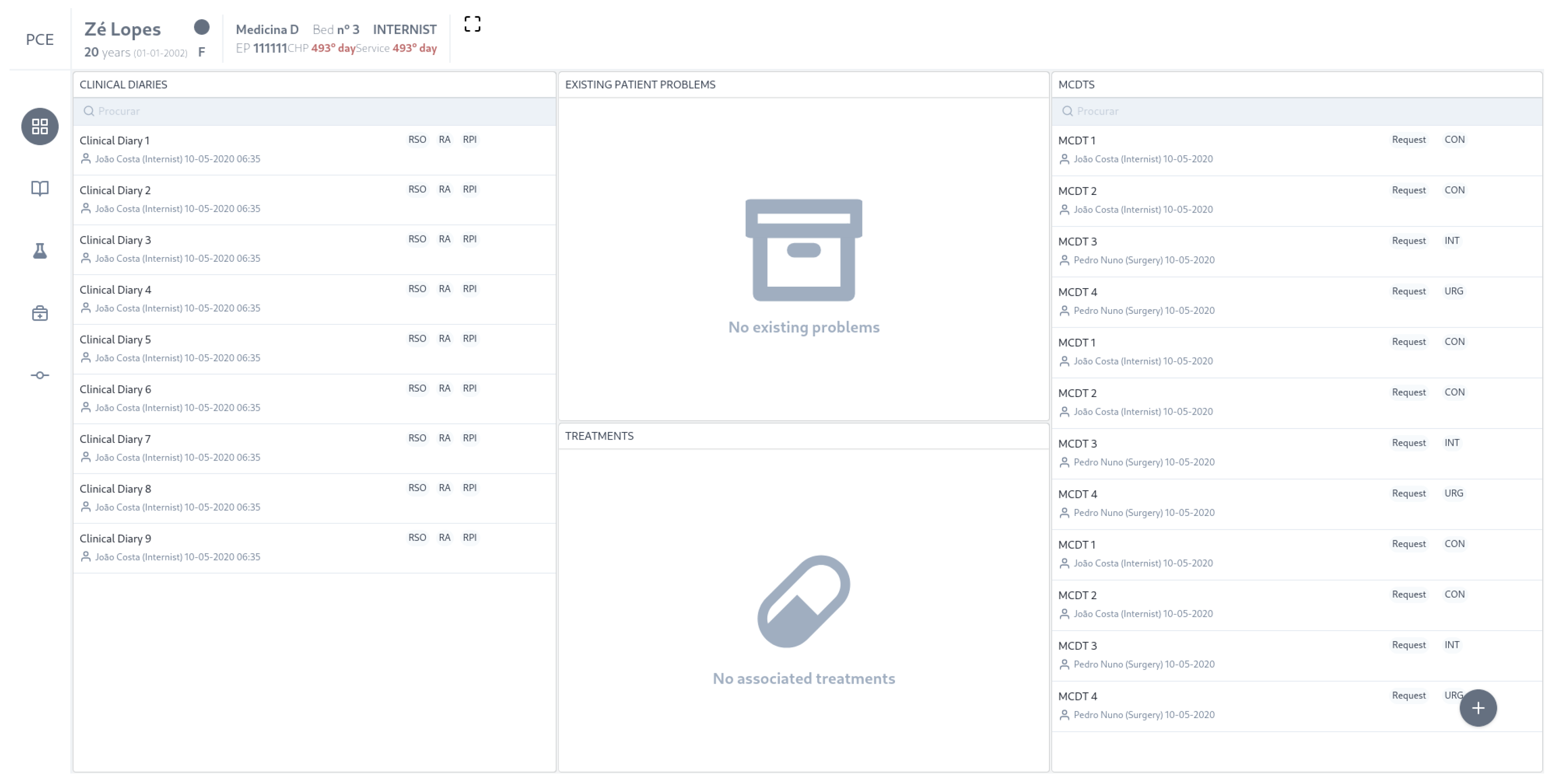Select the RSO tag on Clinical Diary 1

417,140
